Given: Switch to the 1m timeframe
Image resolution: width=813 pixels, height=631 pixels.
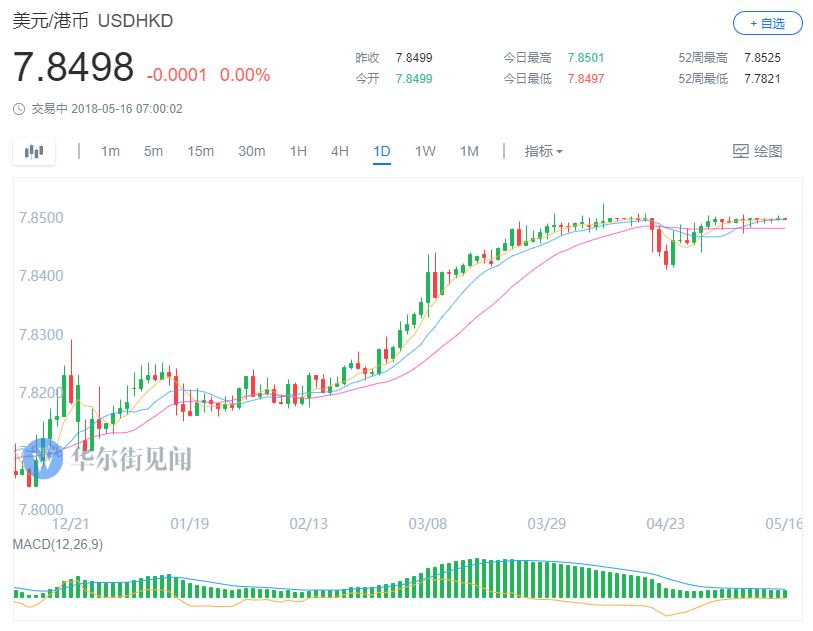Looking at the screenshot, I should (x=110, y=152).
